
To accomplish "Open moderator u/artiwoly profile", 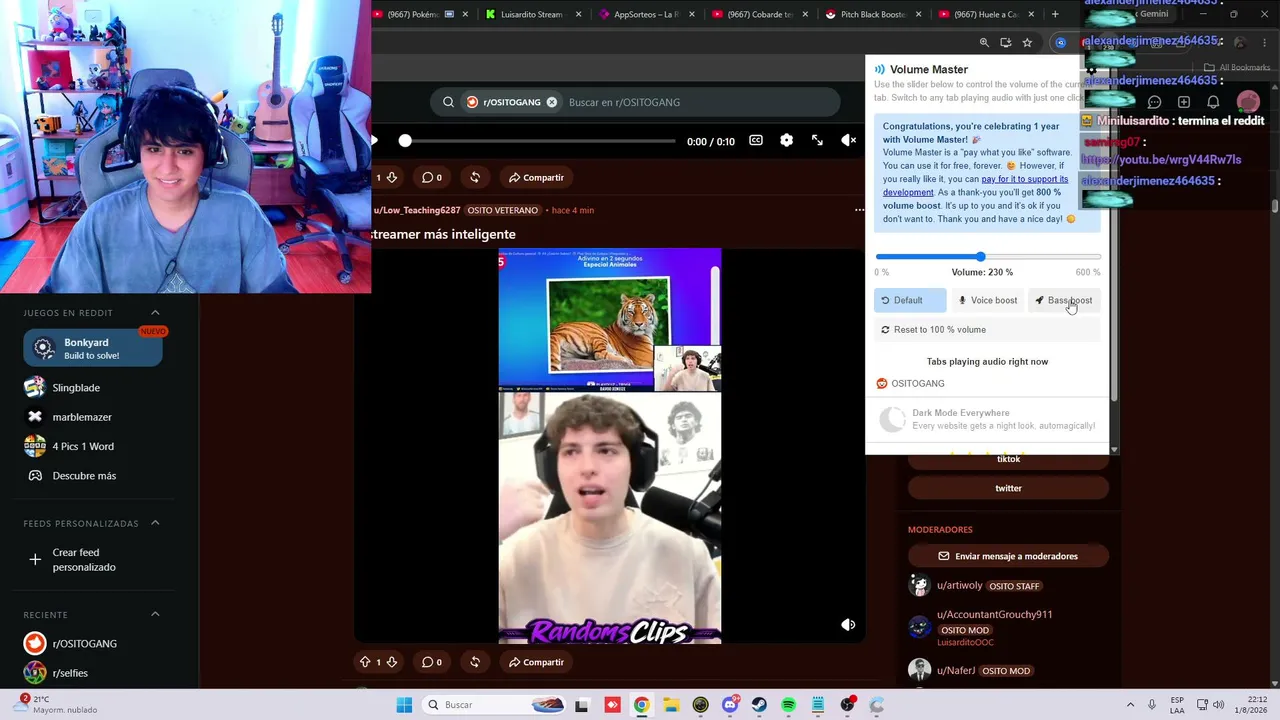I will [959, 586].
